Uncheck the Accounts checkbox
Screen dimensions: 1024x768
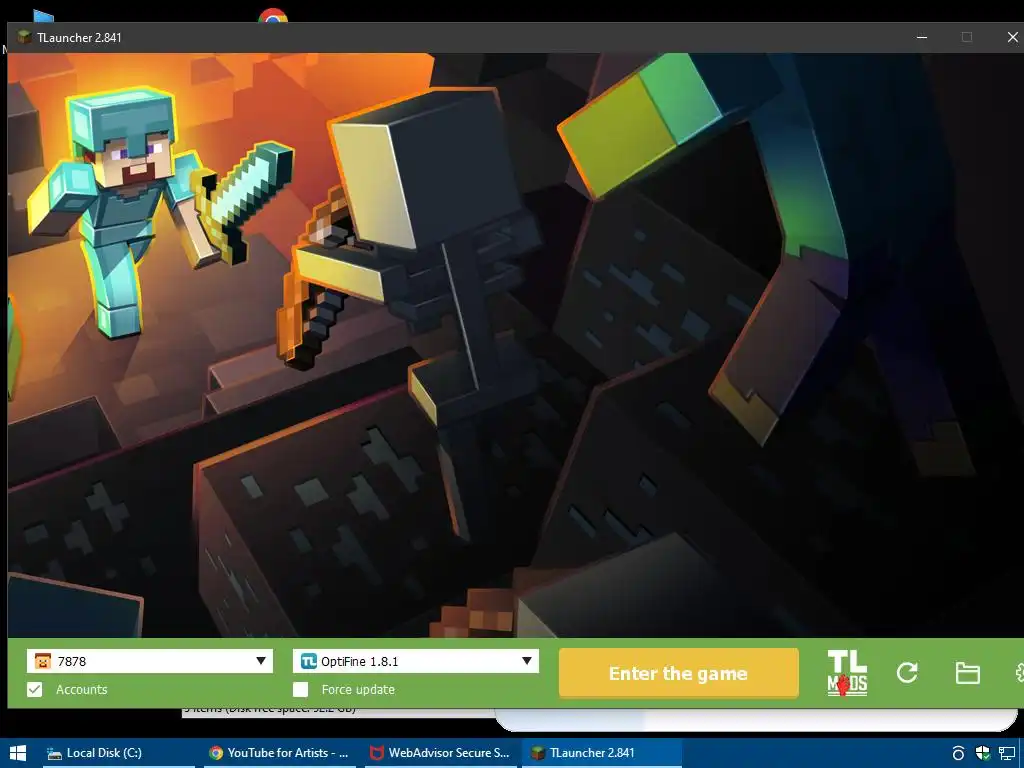click(35, 690)
